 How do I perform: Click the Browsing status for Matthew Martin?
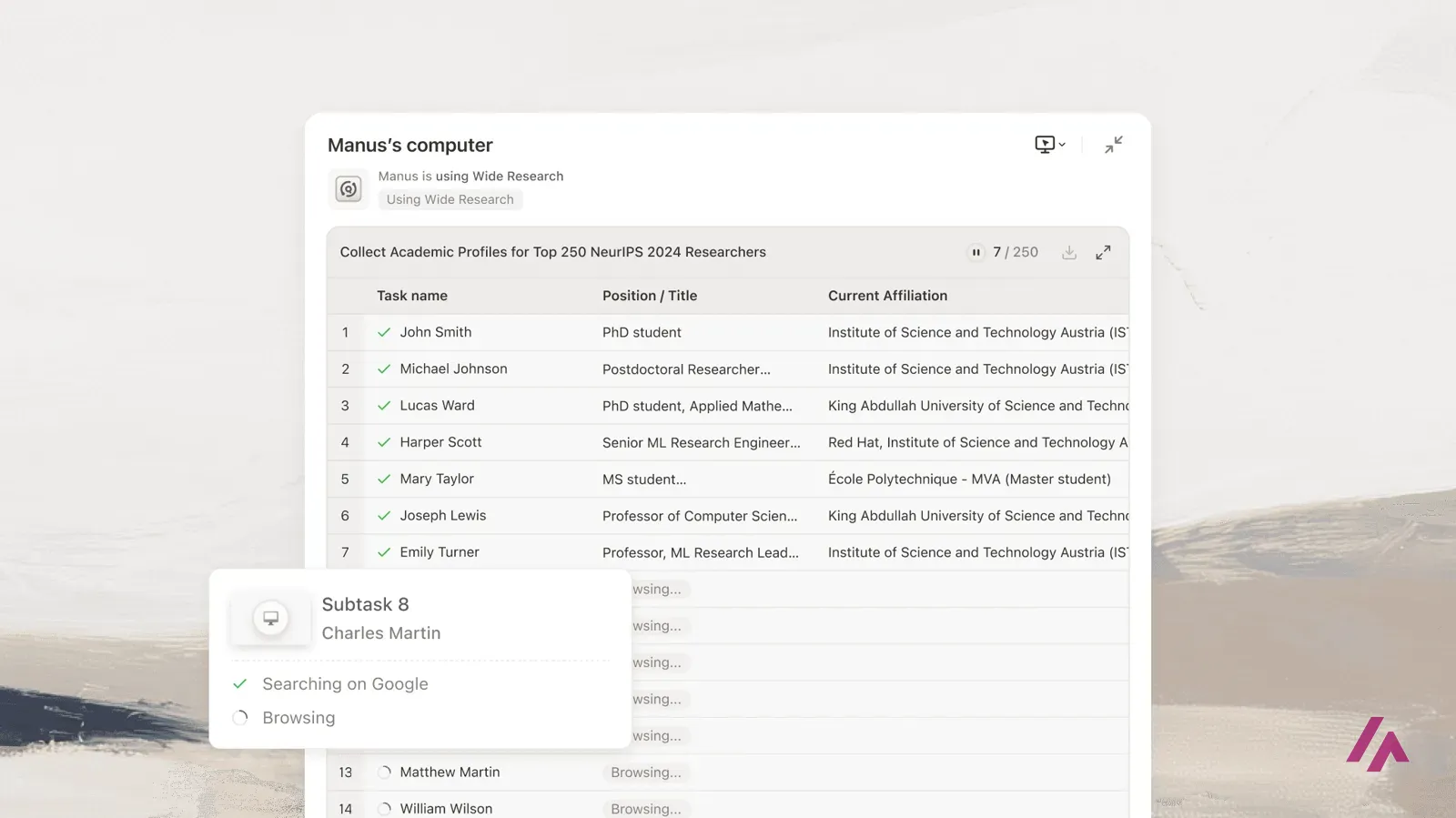[646, 773]
